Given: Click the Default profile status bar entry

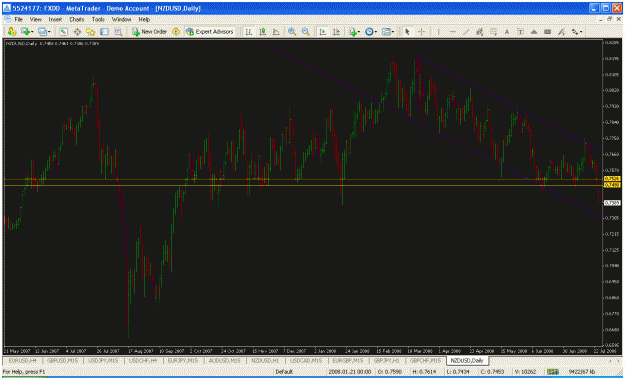Looking at the screenshot, I should pos(284,372).
